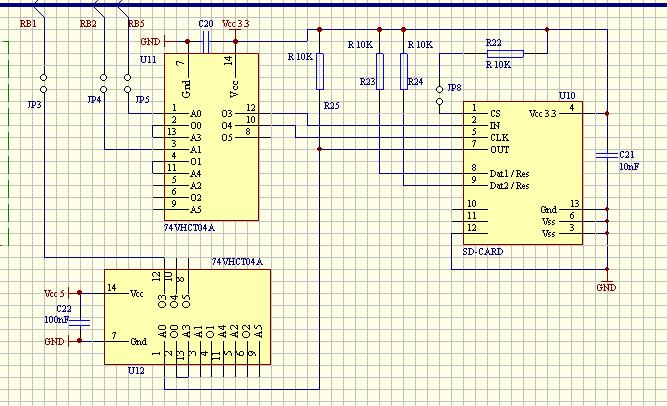Click the C21 designator label
Screen dimensions: 667x406
tap(627, 155)
